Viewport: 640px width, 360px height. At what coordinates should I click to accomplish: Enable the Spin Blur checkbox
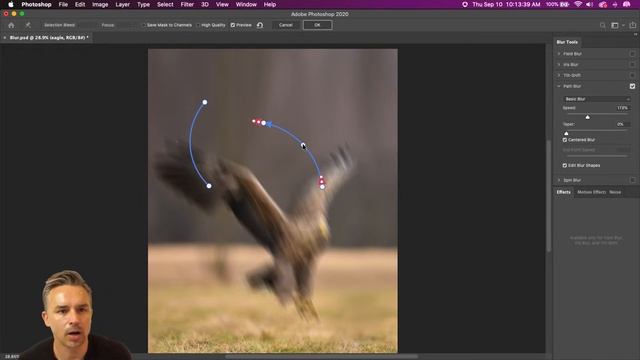coord(632,180)
